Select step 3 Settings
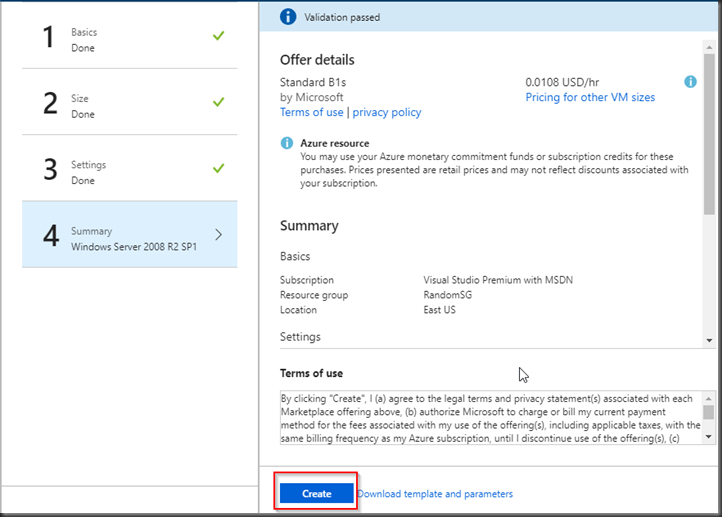Screen dimensions: 722x517 coord(129,172)
